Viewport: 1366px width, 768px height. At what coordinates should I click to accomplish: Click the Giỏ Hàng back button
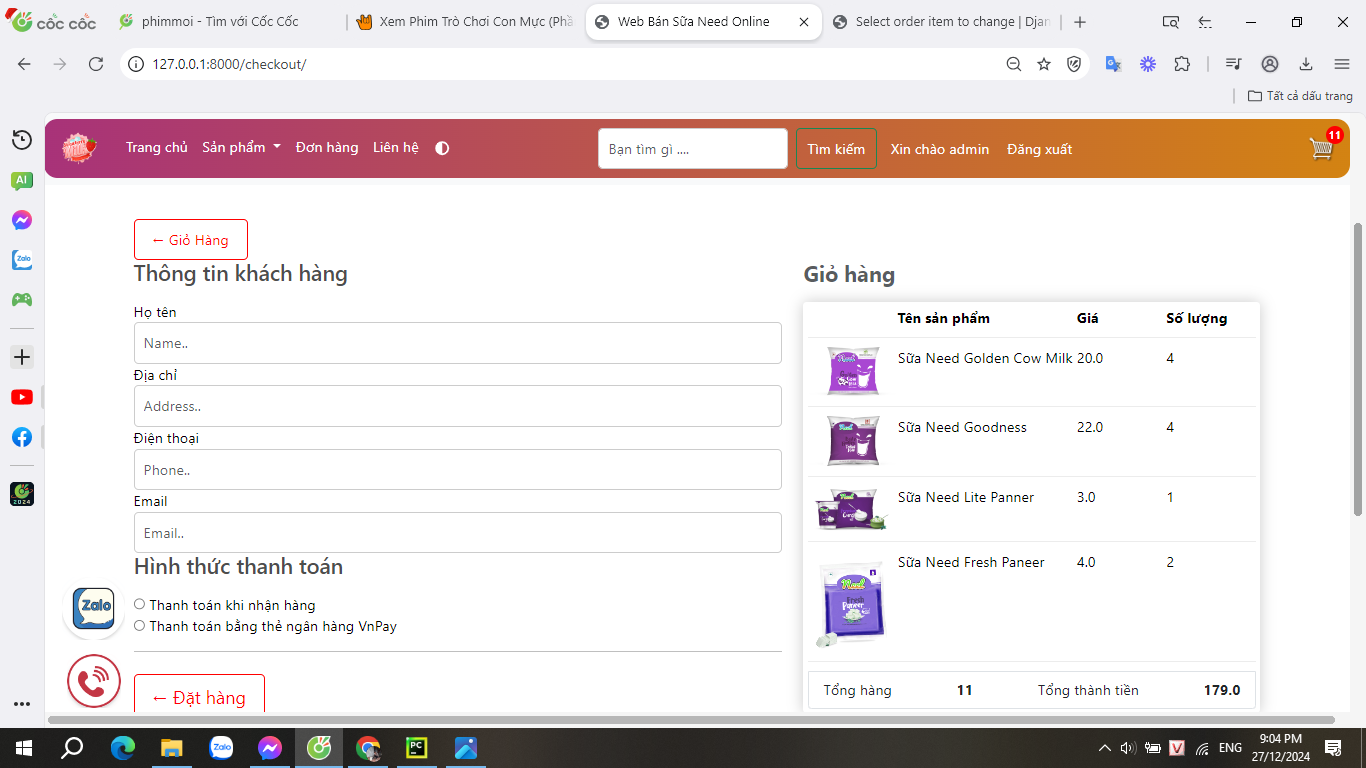(190, 240)
